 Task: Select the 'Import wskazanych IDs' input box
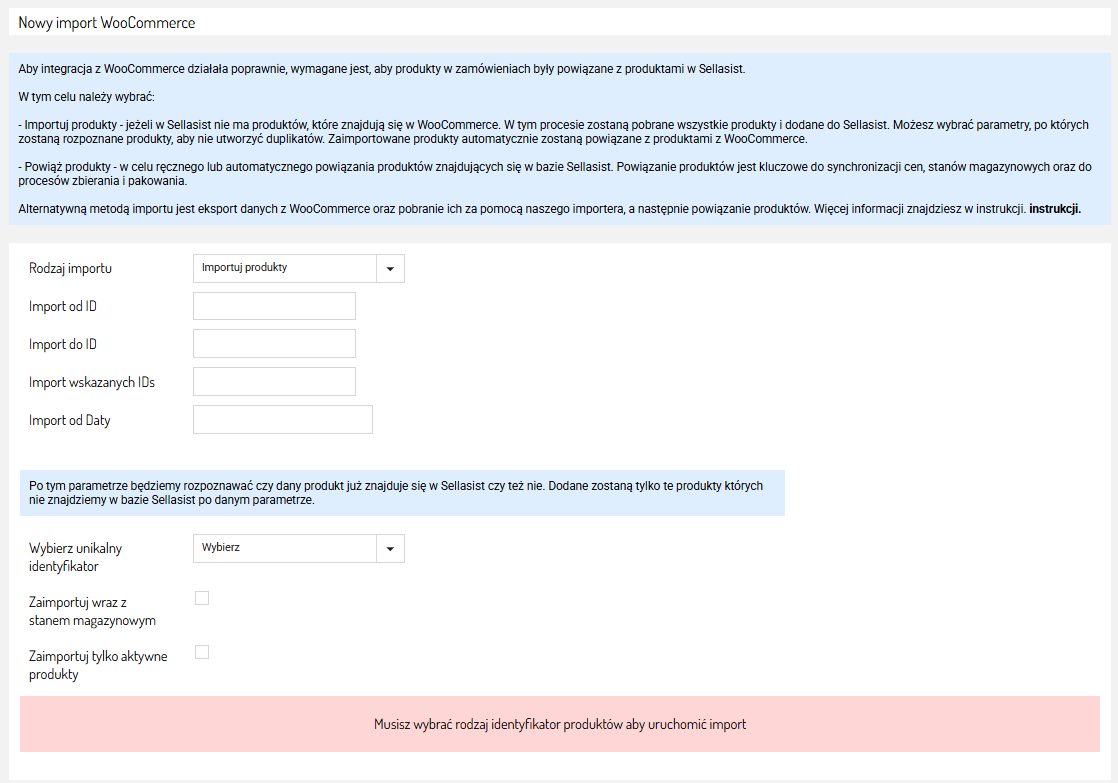pyautogui.click(x=274, y=382)
